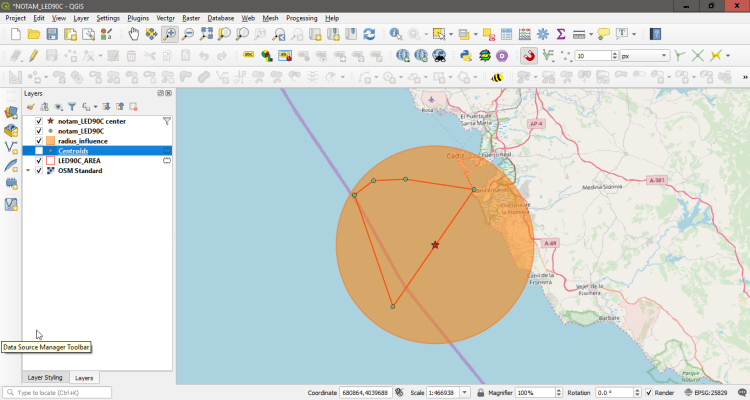The width and height of the screenshot is (750, 400).
Task: Hide the LED90C_AREA layer
Action: [x=39, y=161]
